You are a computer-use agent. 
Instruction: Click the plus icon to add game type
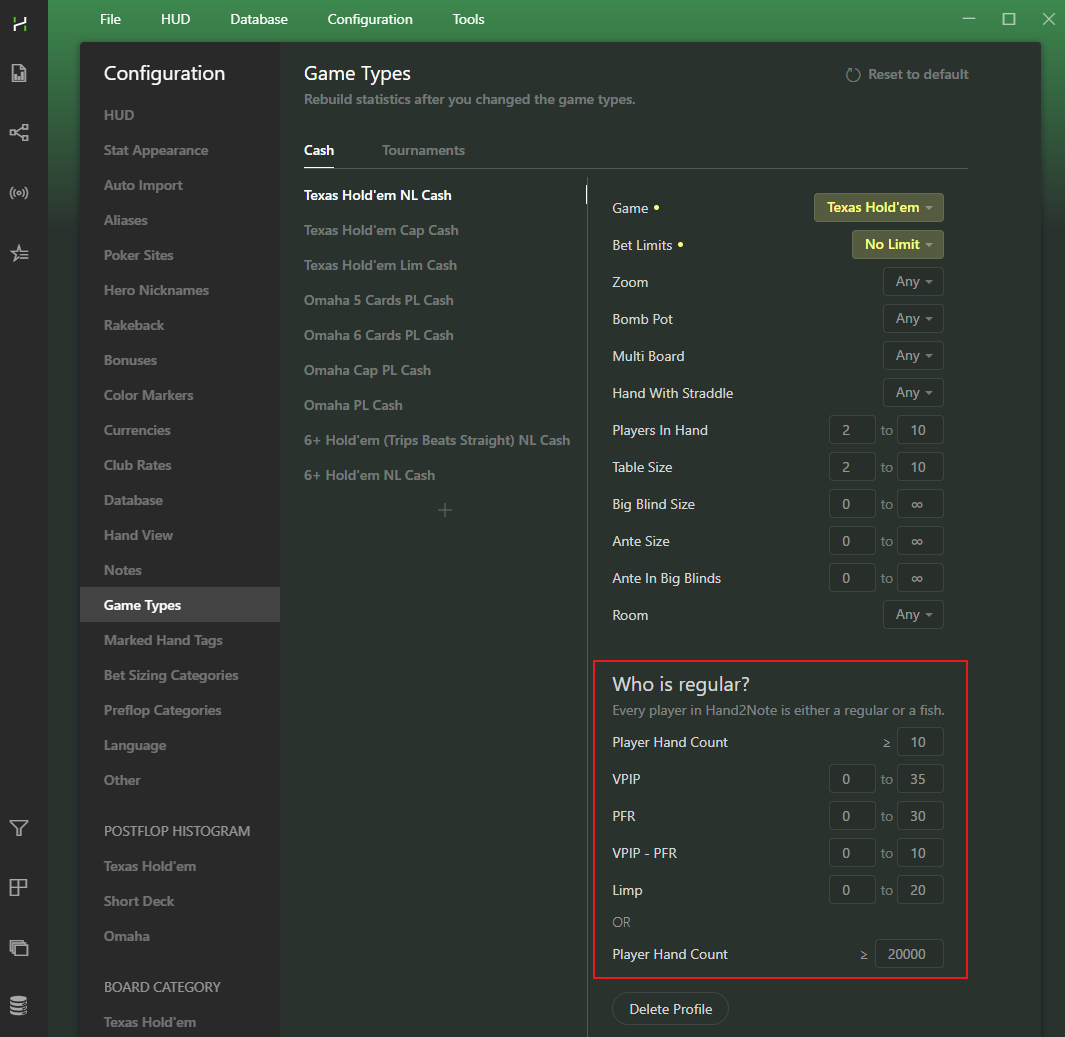[x=445, y=510]
